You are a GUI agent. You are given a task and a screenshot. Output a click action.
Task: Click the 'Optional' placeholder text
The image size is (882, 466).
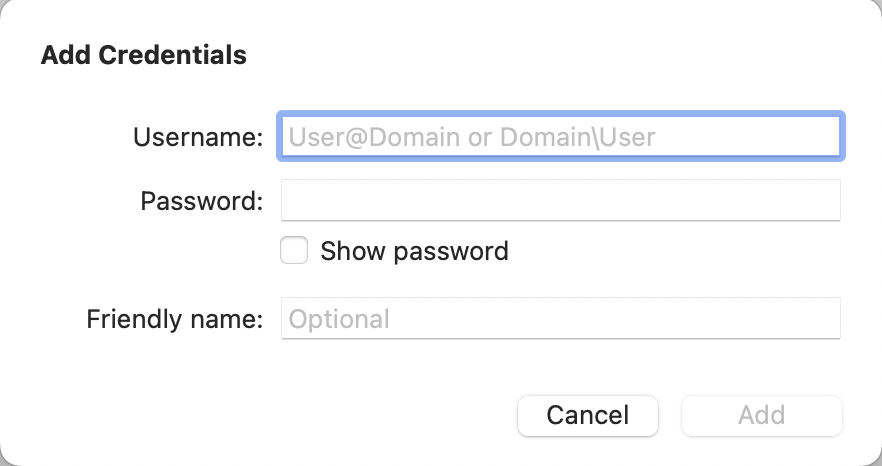[x=339, y=320]
